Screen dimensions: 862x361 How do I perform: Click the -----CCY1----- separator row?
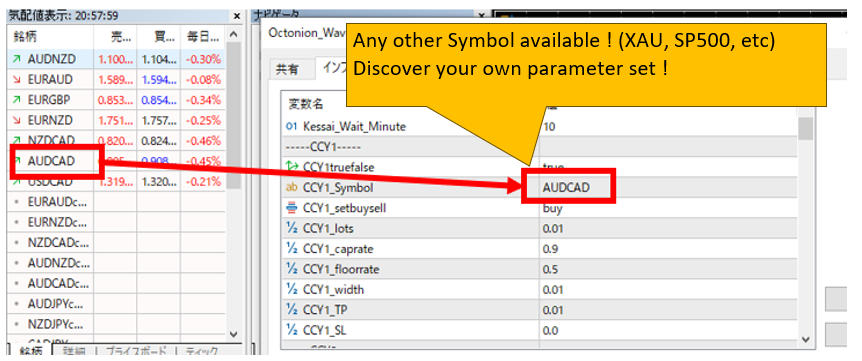pos(539,147)
